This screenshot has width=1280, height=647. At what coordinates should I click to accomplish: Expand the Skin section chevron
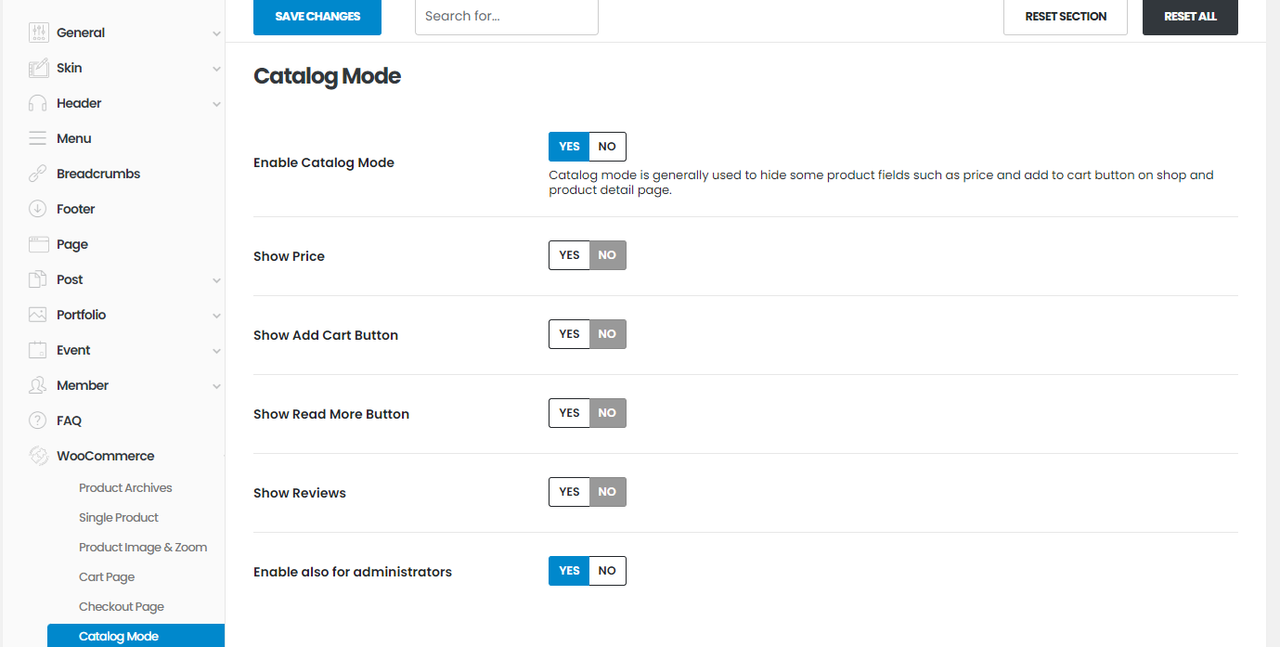(x=216, y=69)
